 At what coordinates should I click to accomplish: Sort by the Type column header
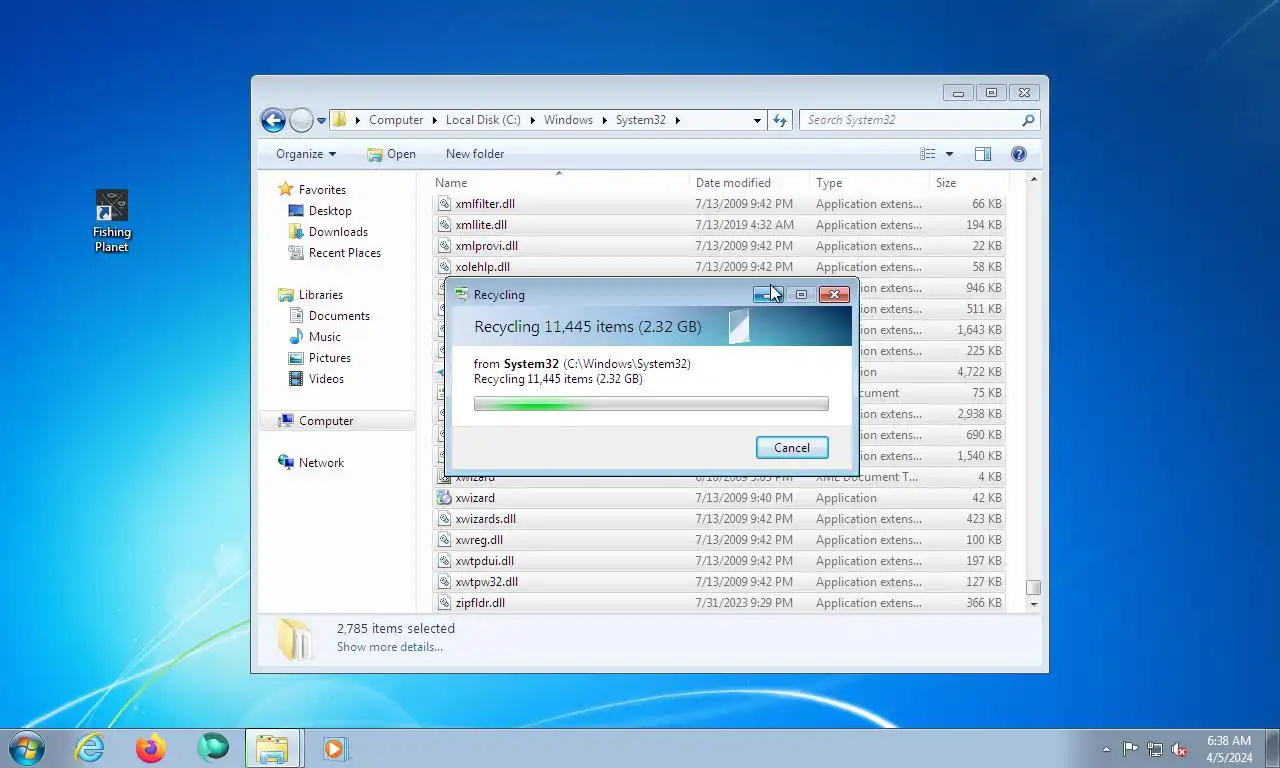pyautogui.click(x=869, y=183)
